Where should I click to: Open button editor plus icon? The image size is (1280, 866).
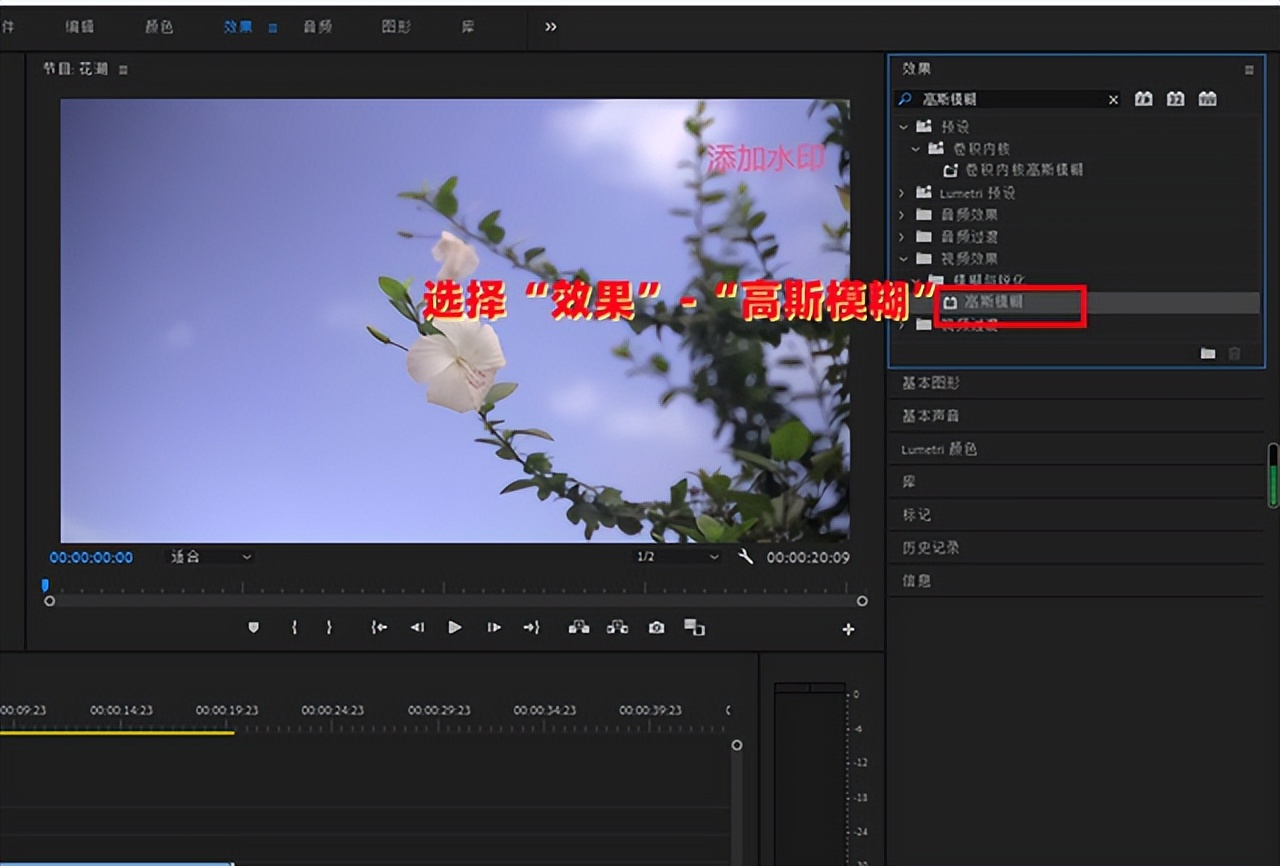point(848,629)
